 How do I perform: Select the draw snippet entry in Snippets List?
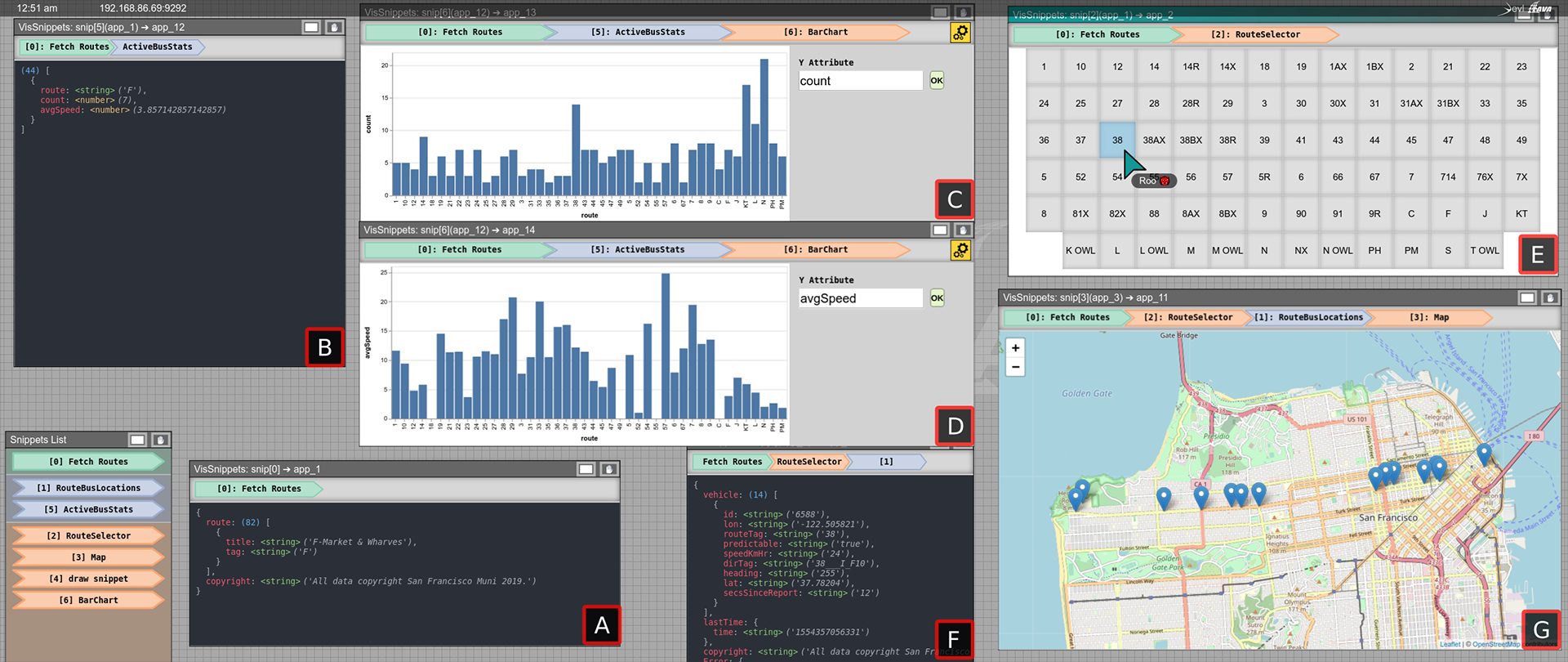coord(88,579)
